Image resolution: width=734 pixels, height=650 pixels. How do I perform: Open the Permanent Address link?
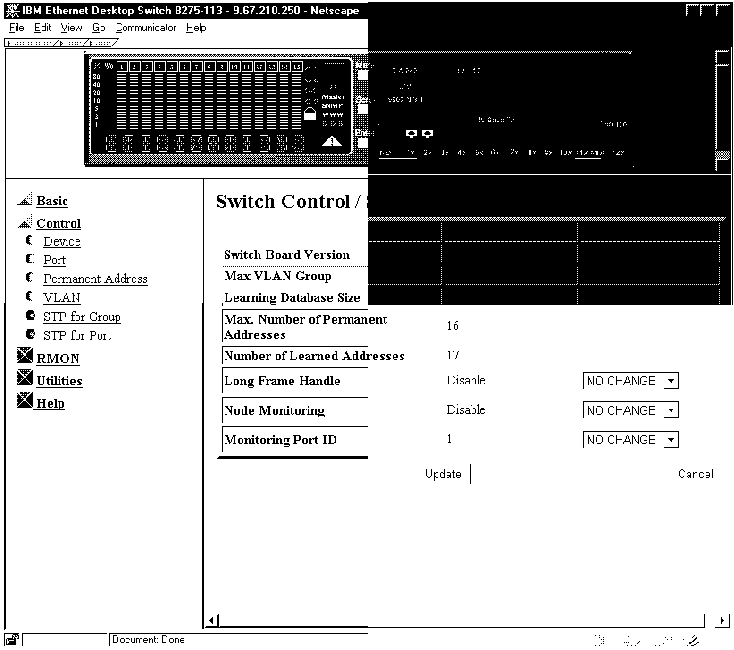95,279
